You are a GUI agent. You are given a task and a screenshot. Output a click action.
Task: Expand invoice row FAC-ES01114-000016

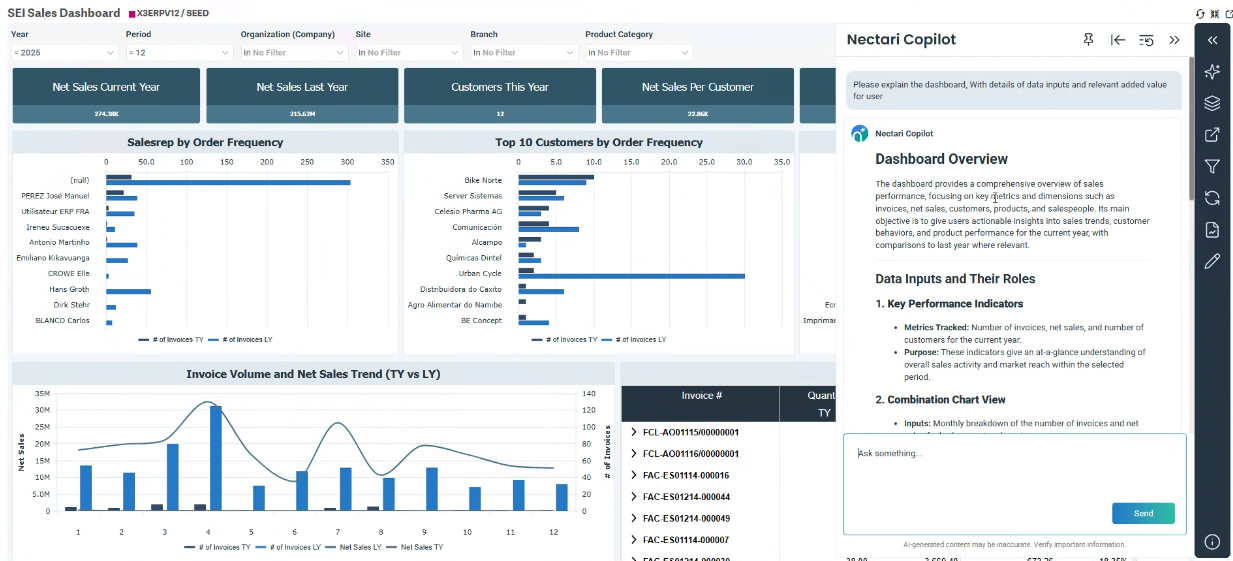[x=634, y=475]
